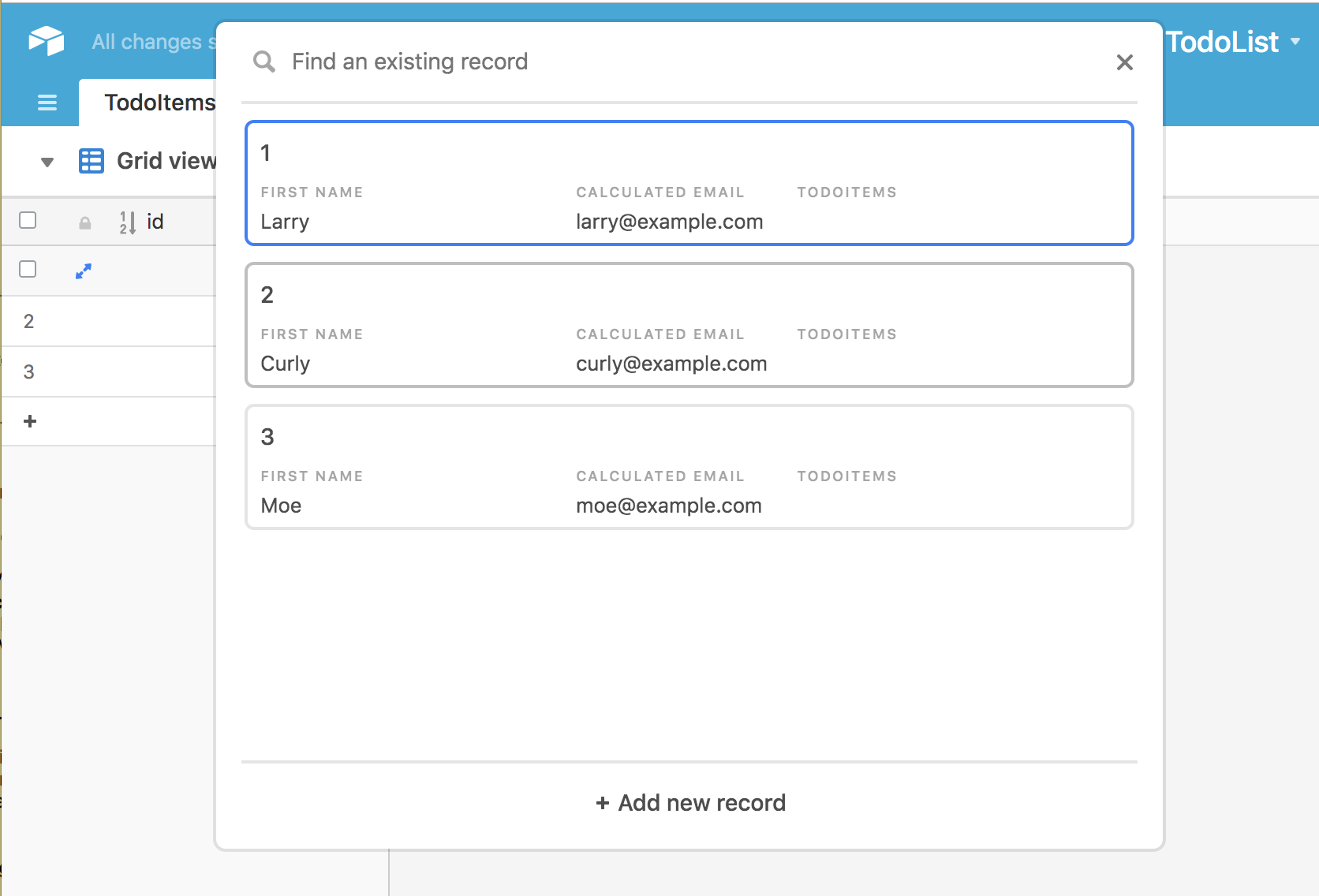Select the Larry record card
Screen dimensions: 1319x896
[x=689, y=183]
